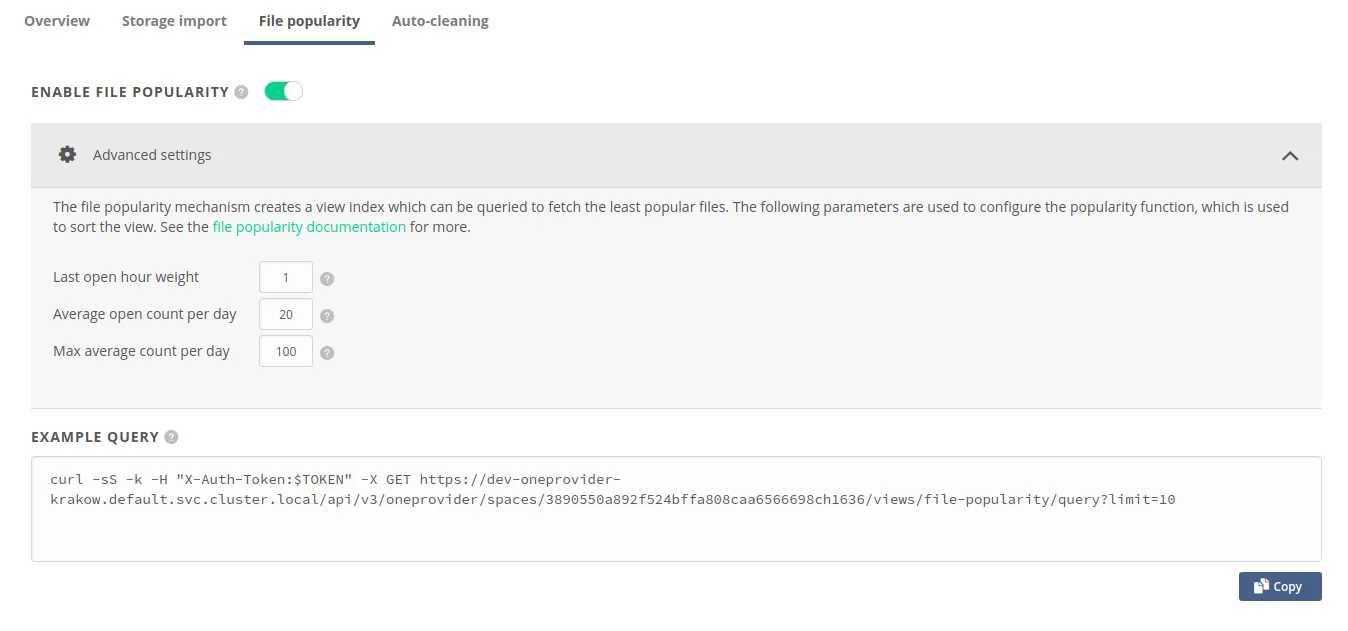Click the help icon next to Example Query

coord(171,437)
